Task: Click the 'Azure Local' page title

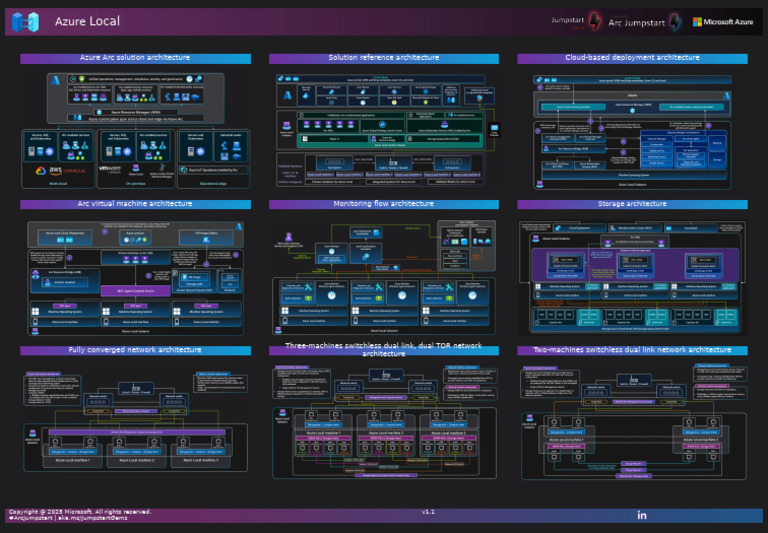Action: [87, 21]
